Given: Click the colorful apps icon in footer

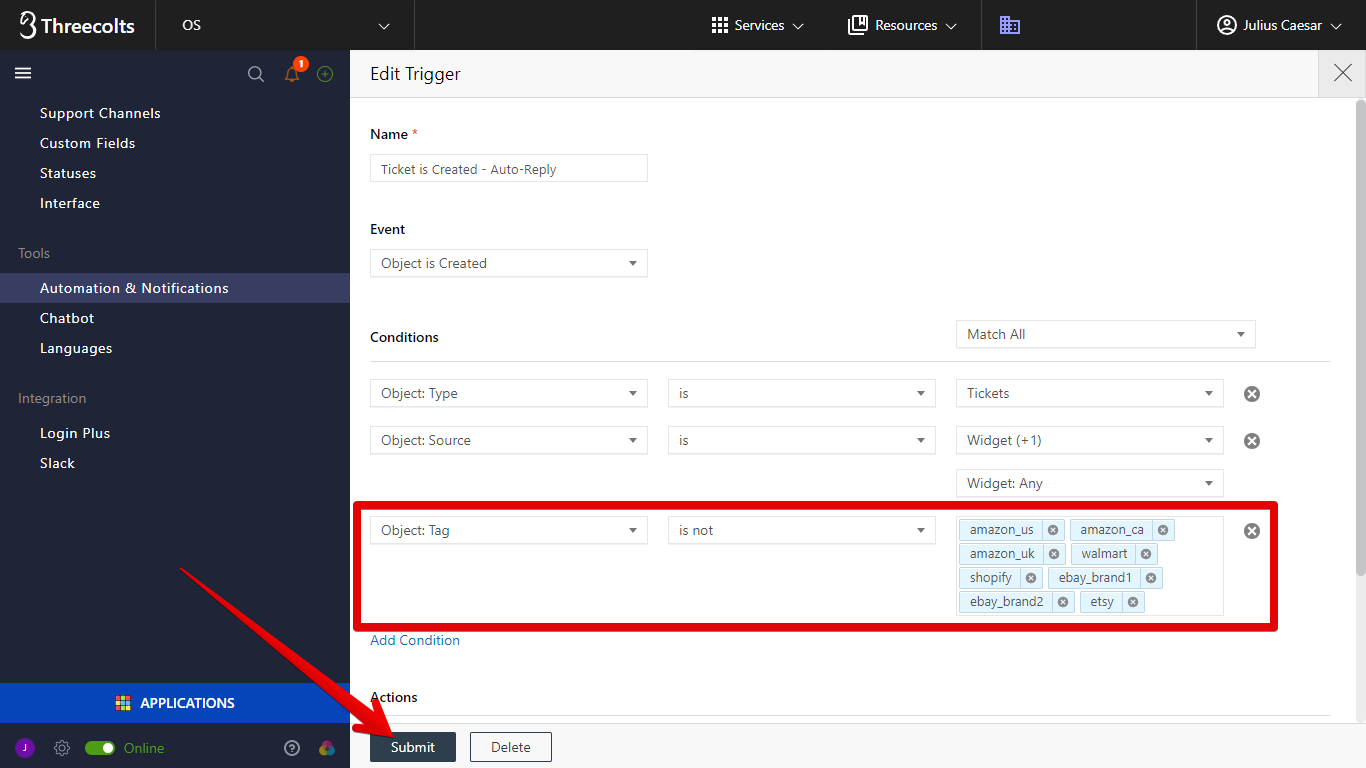Looking at the screenshot, I should 327,748.
